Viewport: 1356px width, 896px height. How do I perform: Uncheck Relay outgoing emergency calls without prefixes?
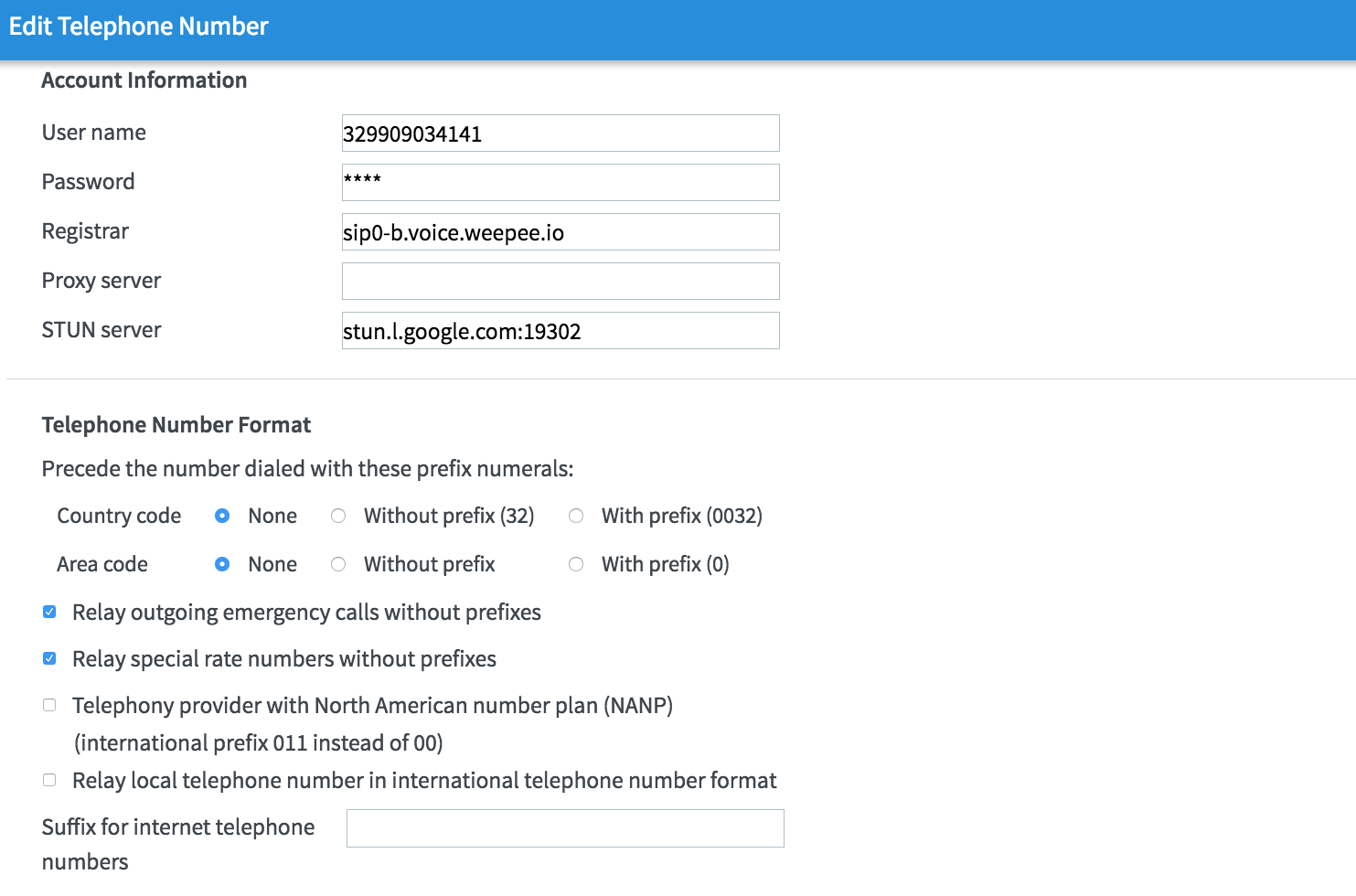coord(49,612)
